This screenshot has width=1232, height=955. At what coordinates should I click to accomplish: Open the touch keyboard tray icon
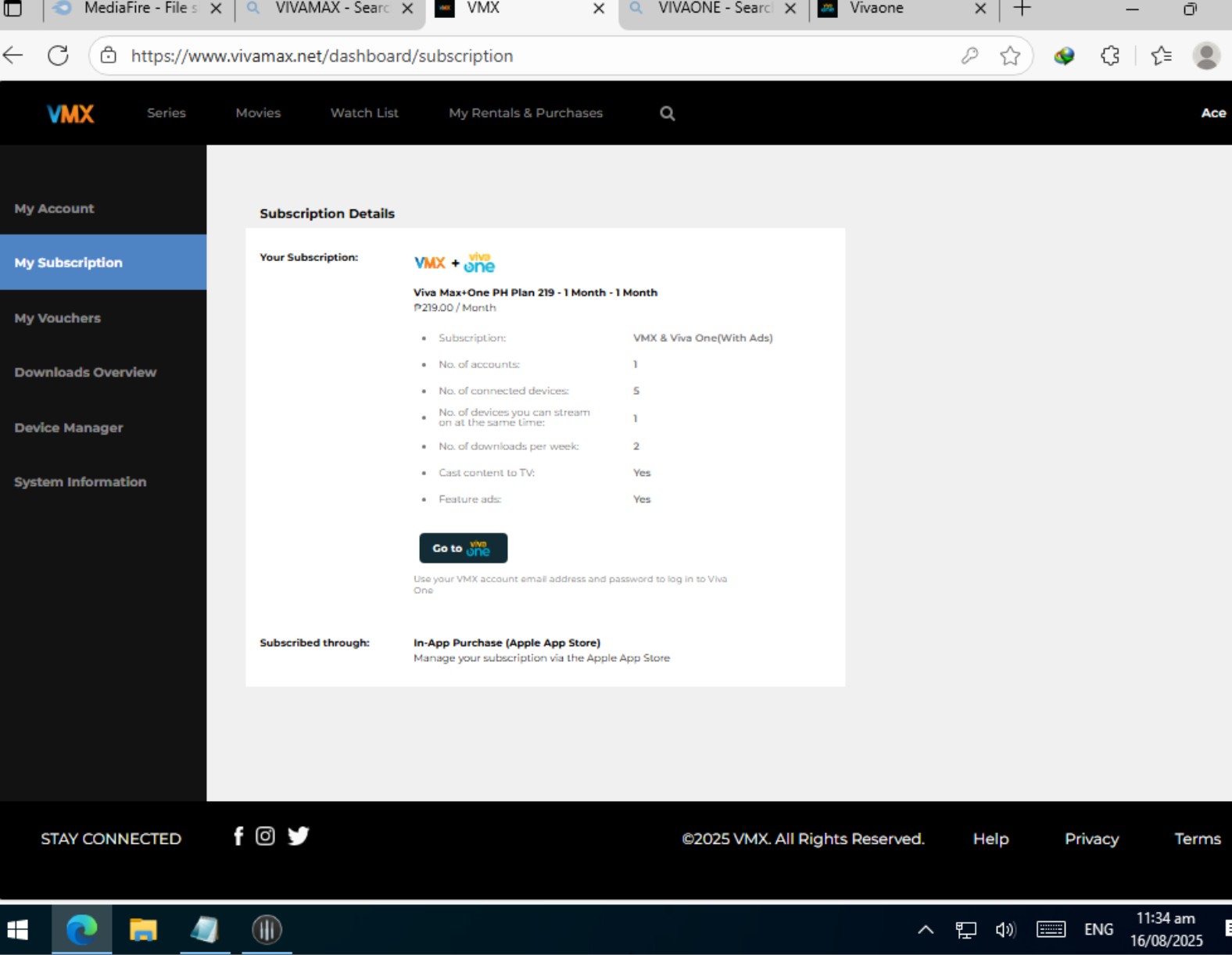point(1051,930)
